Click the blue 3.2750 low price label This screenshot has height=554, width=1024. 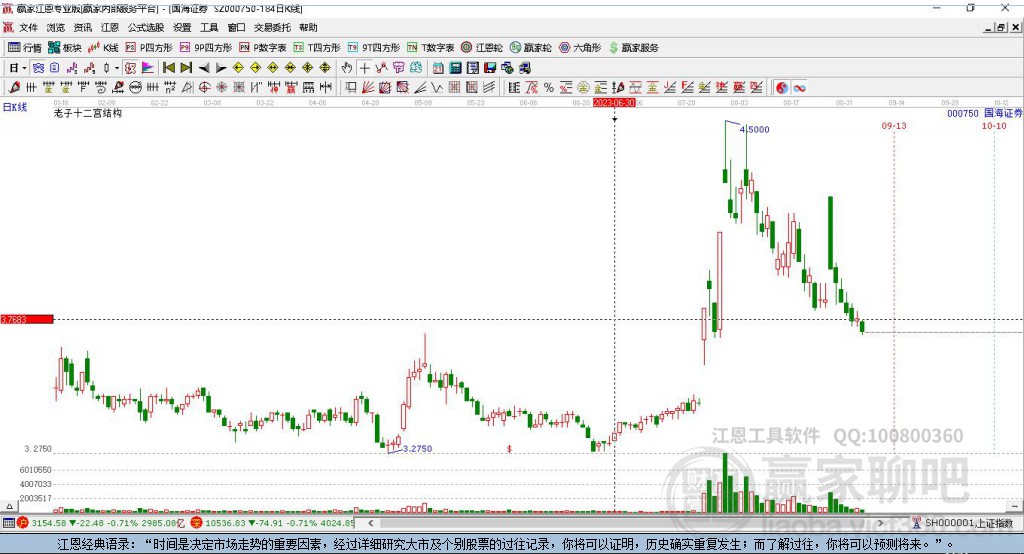point(417,449)
